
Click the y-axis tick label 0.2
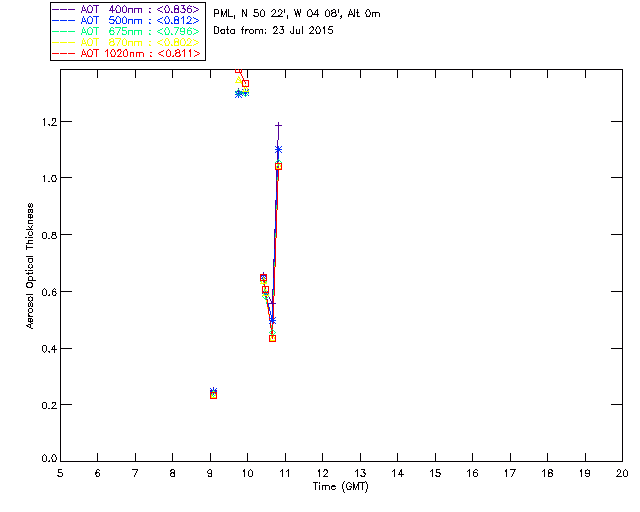click(49, 405)
